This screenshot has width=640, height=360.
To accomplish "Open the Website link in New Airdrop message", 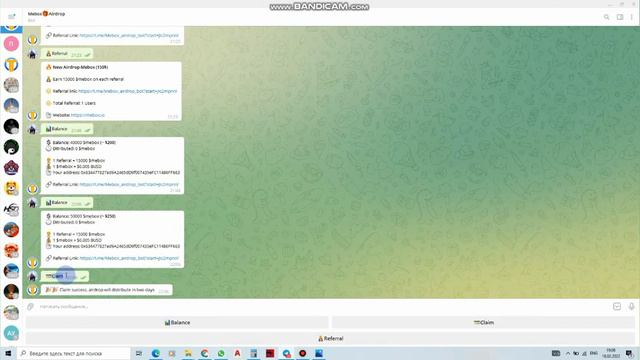I will coord(88,115).
